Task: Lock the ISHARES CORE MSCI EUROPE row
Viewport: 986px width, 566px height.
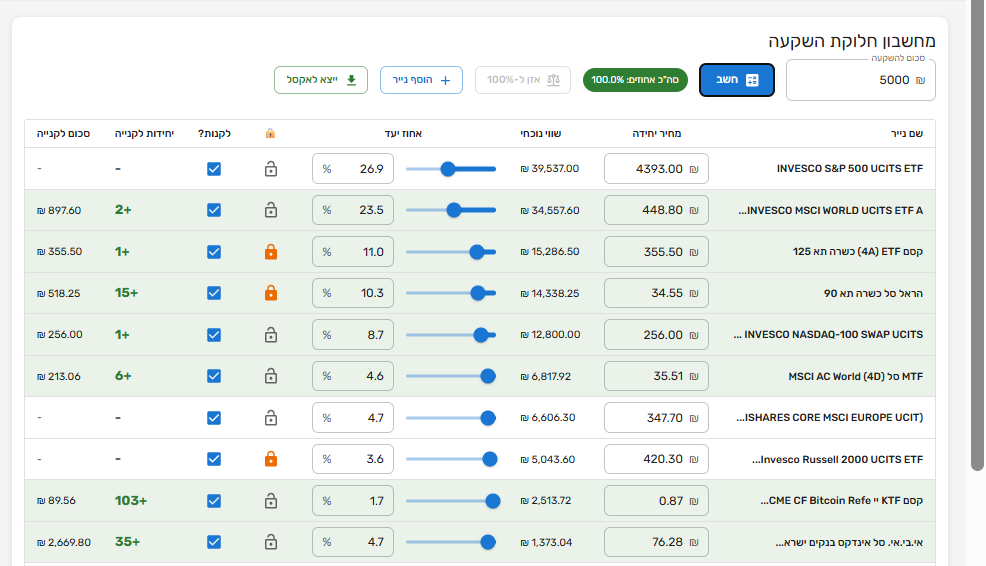Action: (270, 418)
